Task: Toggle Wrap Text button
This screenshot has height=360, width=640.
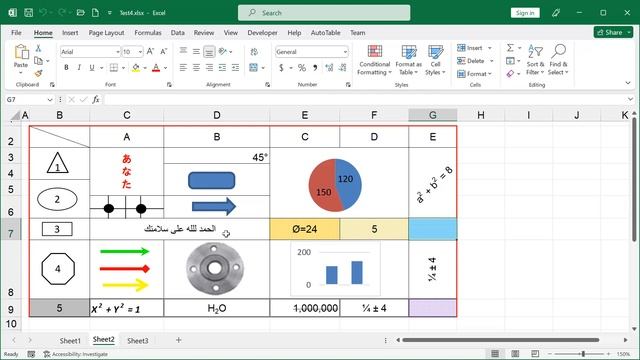Action: click(254, 52)
